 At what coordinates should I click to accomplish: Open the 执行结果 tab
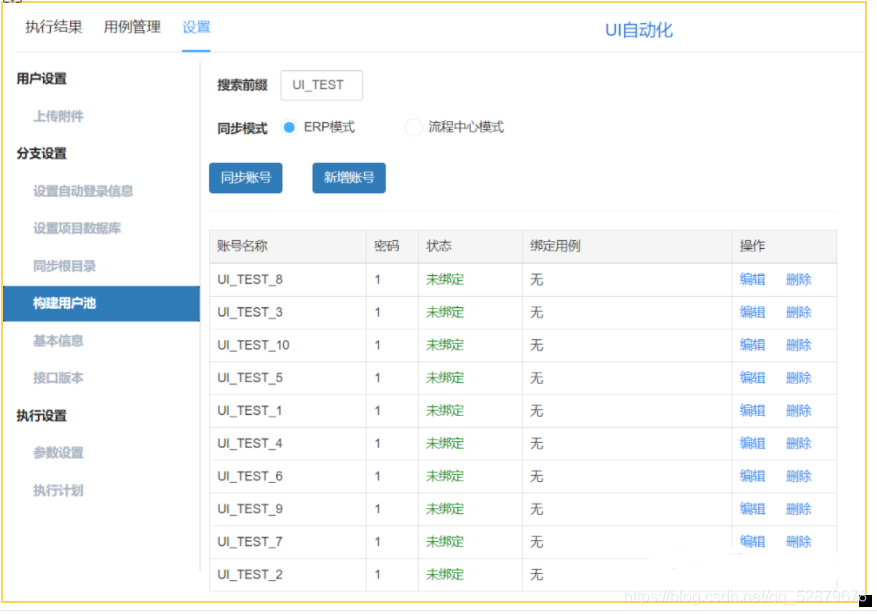[54, 27]
